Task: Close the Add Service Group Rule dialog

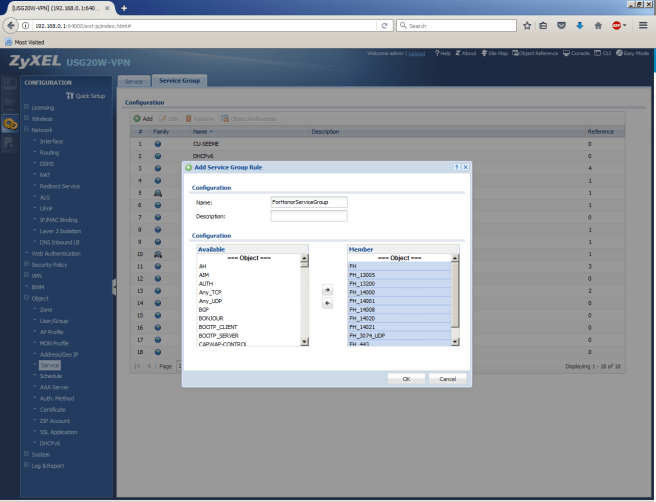Action: [465, 168]
